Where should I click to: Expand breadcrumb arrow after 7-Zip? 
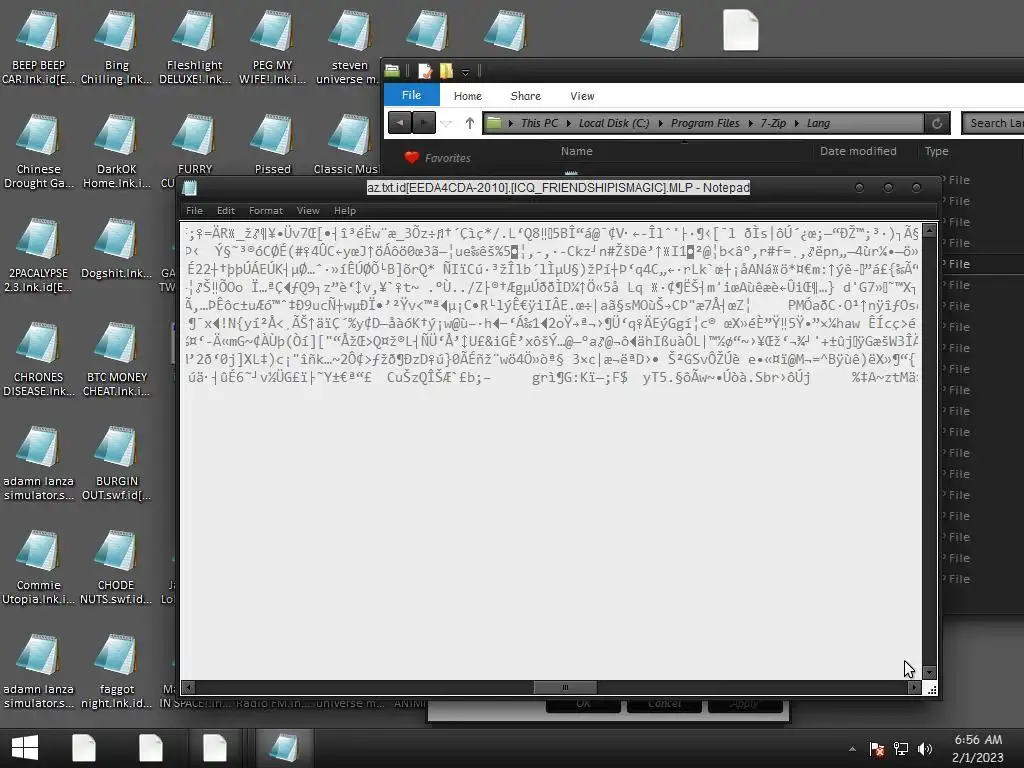797,123
